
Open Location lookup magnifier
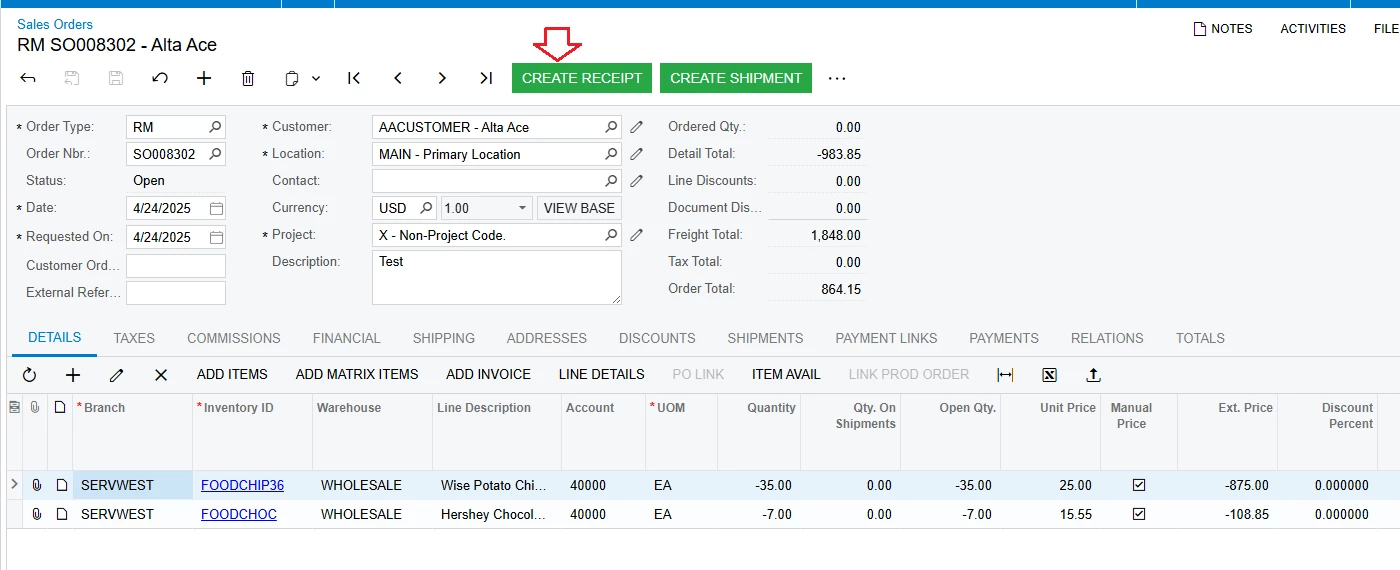[611, 154]
